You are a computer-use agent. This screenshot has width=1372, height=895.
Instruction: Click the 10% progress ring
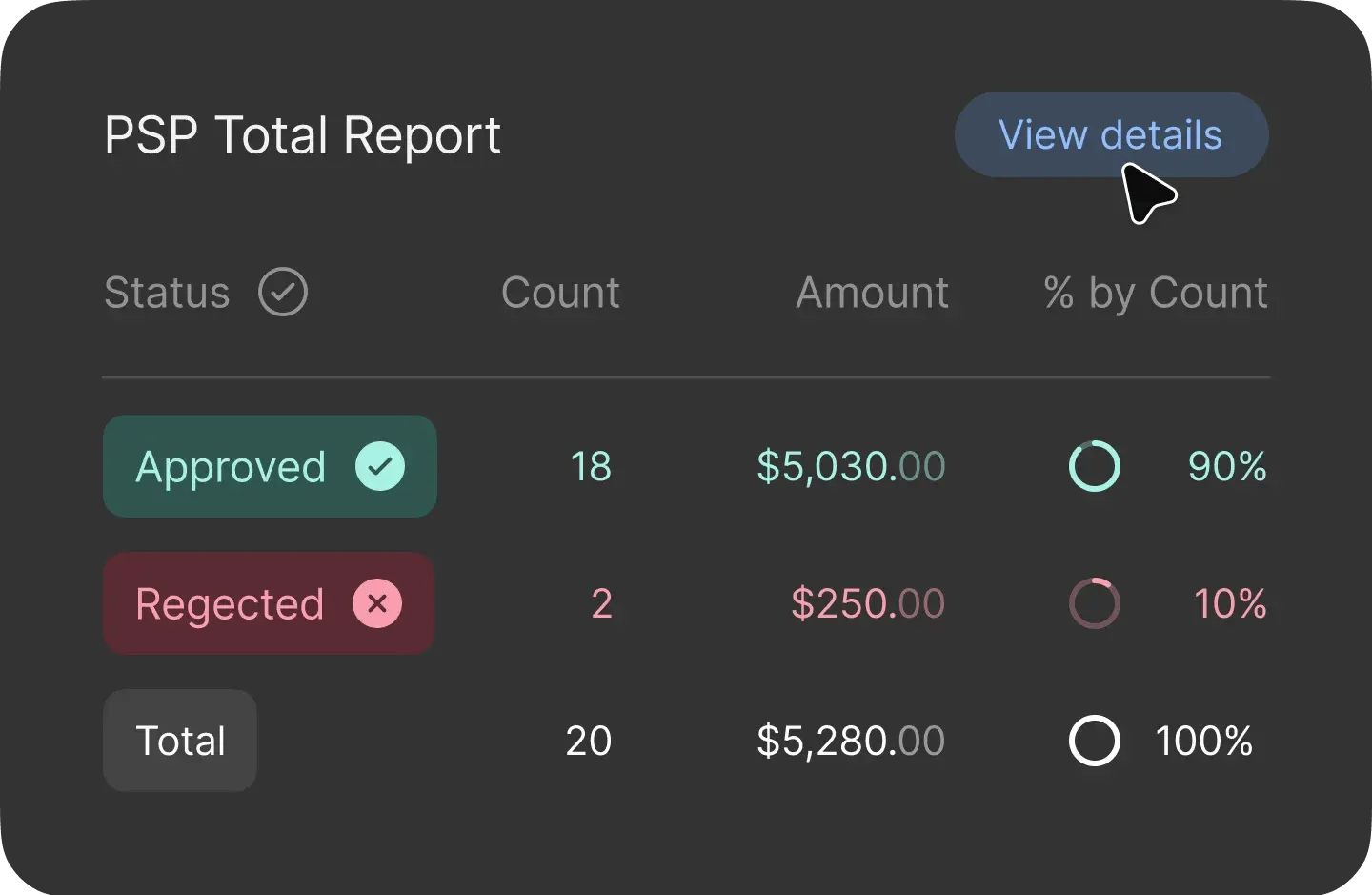point(1095,603)
